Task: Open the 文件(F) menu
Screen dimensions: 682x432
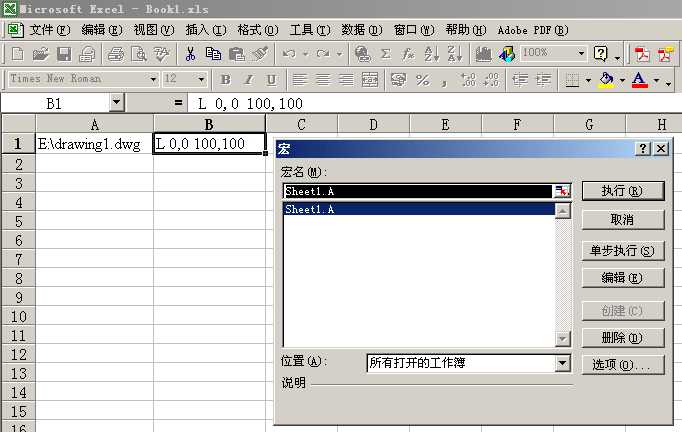Action: click(x=50, y=30)
